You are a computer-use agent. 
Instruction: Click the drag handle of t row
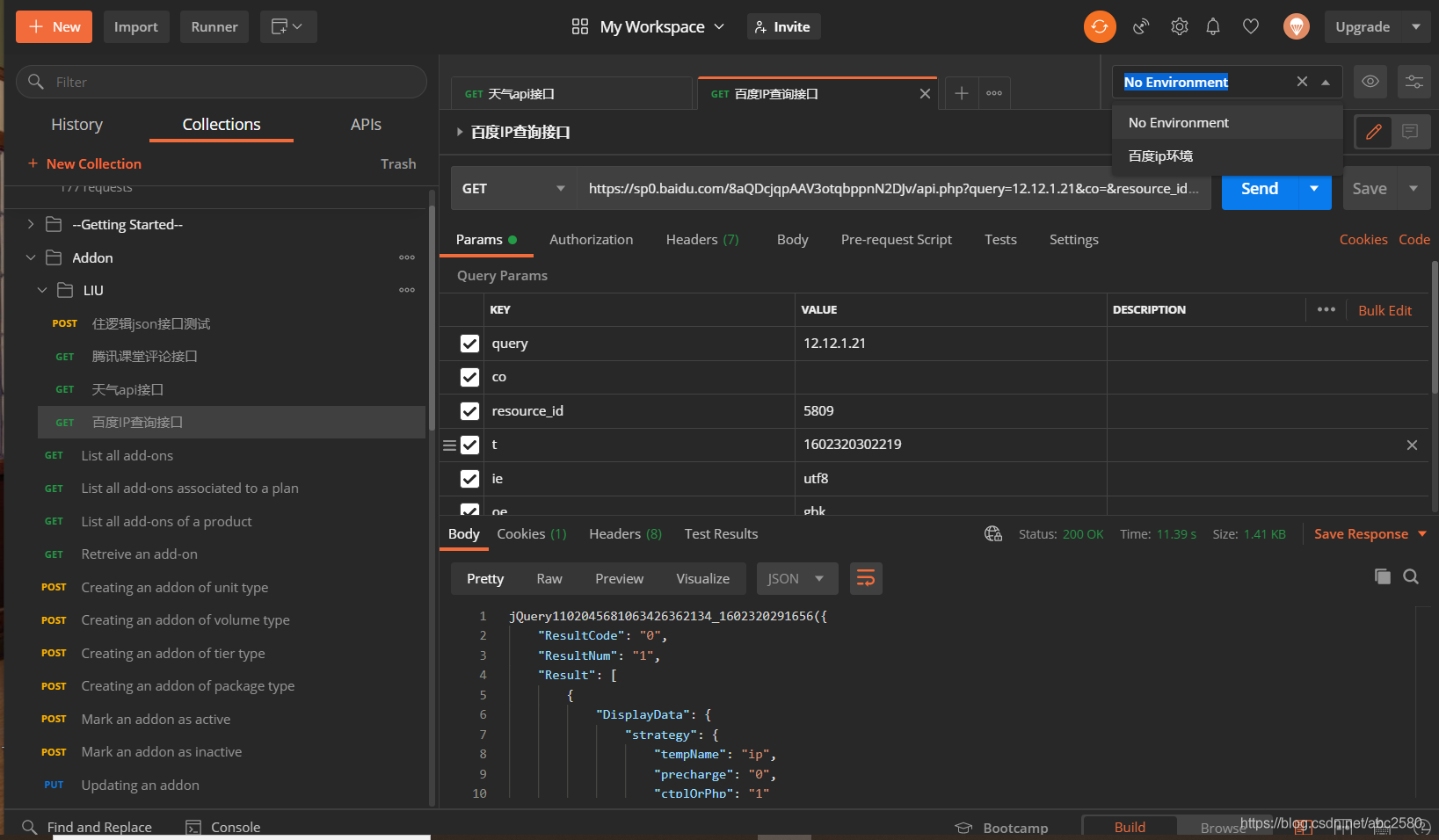point(449,445)
